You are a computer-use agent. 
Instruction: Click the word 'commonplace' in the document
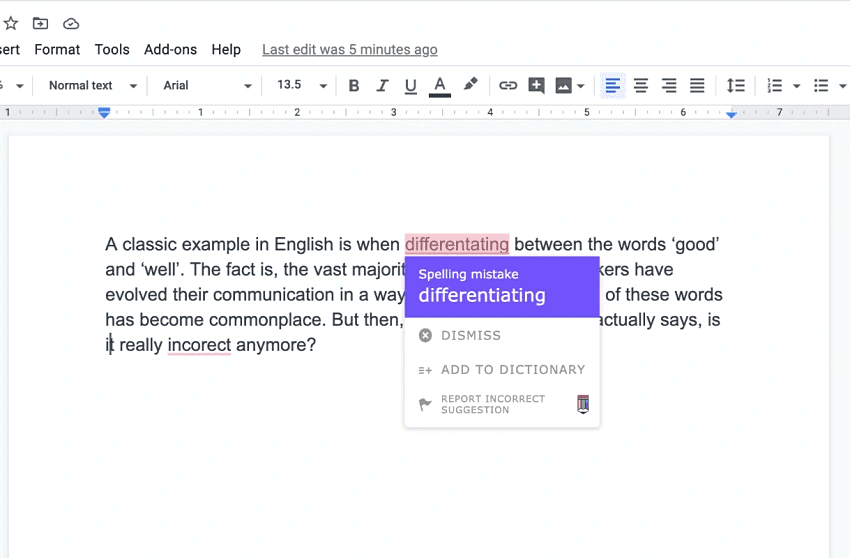click(x=267, y=320)
